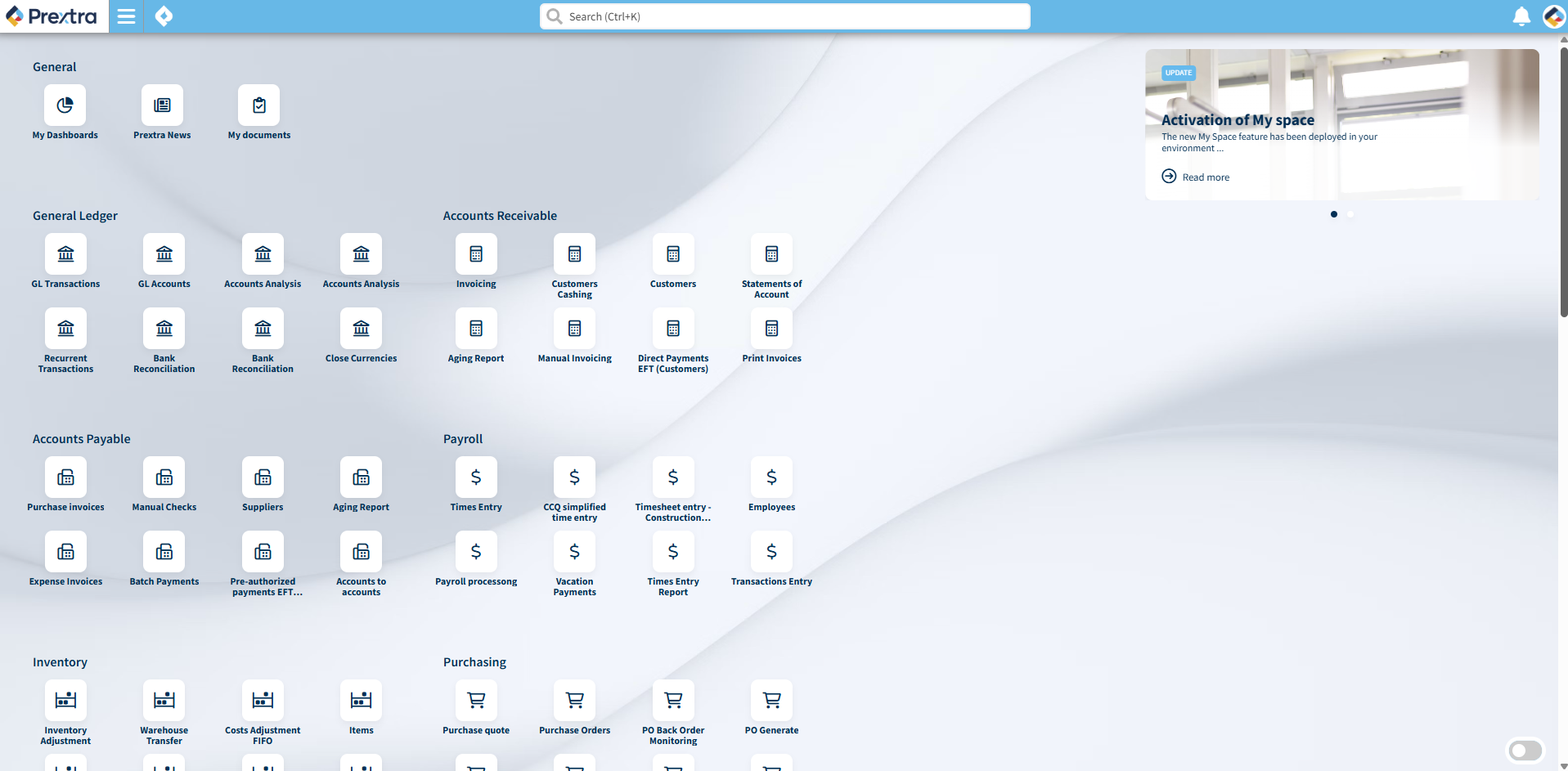Open Prextra News tile
The image size is (1568, 771).
point(162,105)
